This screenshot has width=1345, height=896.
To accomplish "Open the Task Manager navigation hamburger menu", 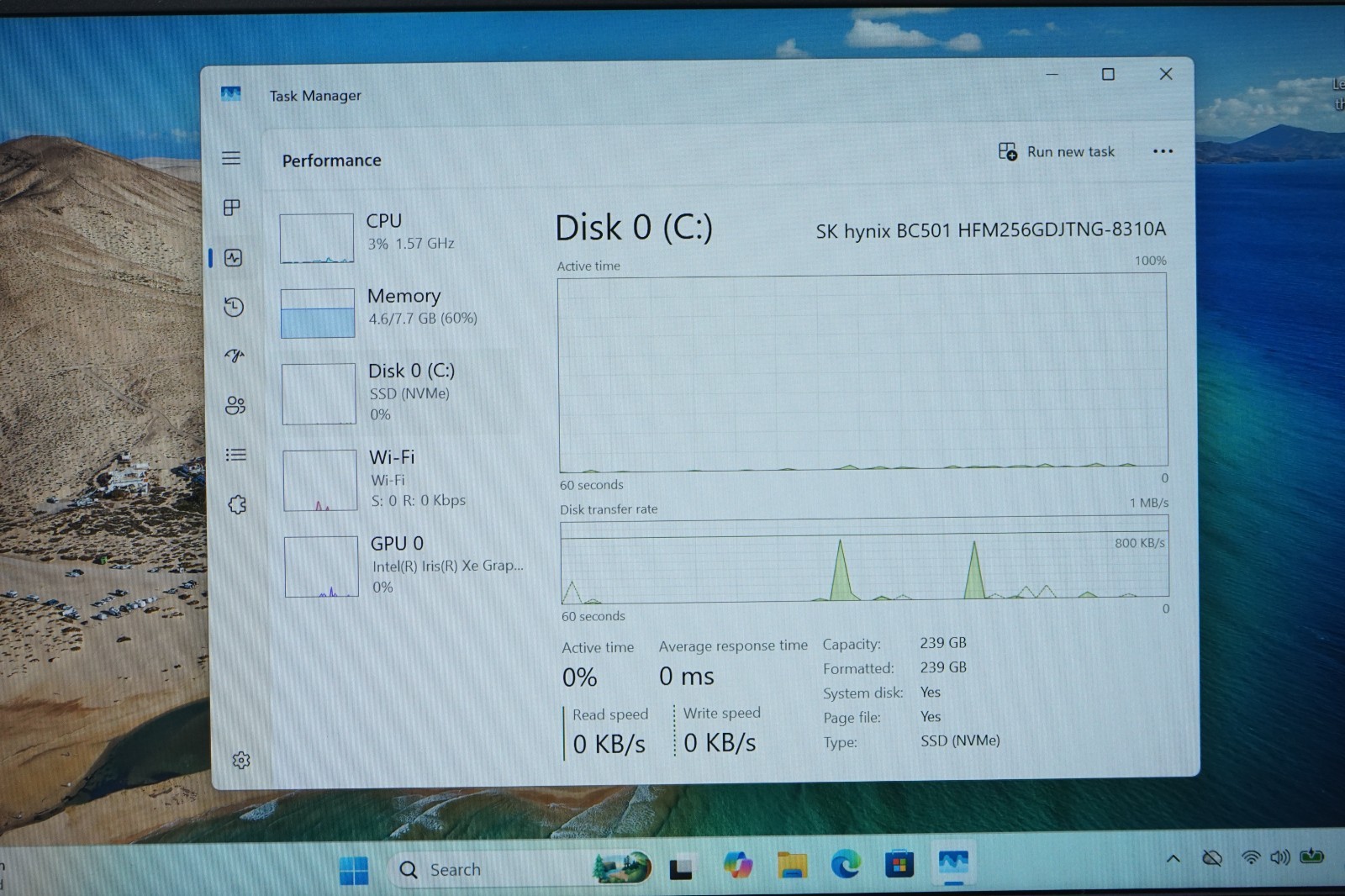I will (x=231, y=158).
